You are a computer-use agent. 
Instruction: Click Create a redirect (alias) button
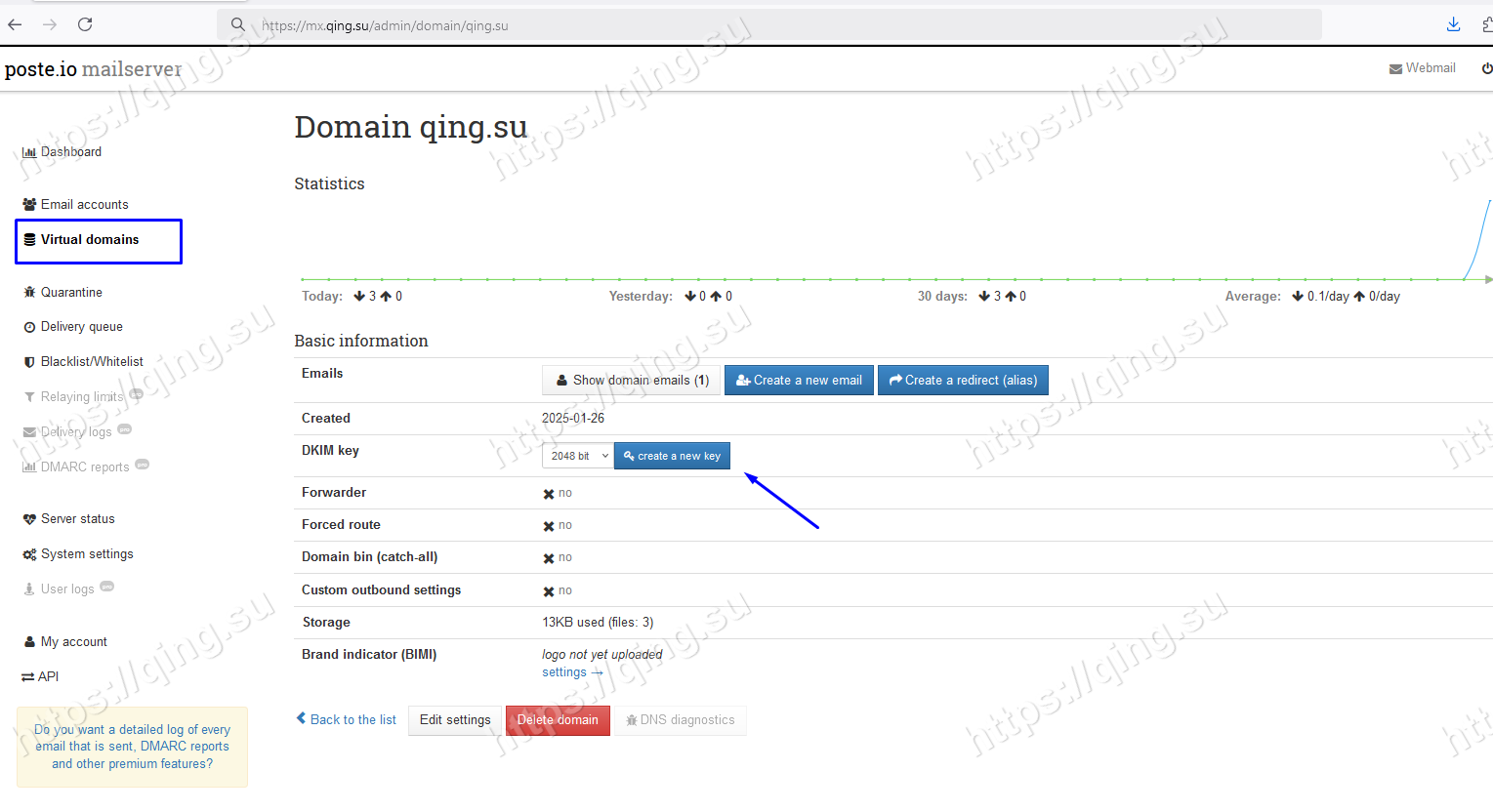(x=963, y=381)
